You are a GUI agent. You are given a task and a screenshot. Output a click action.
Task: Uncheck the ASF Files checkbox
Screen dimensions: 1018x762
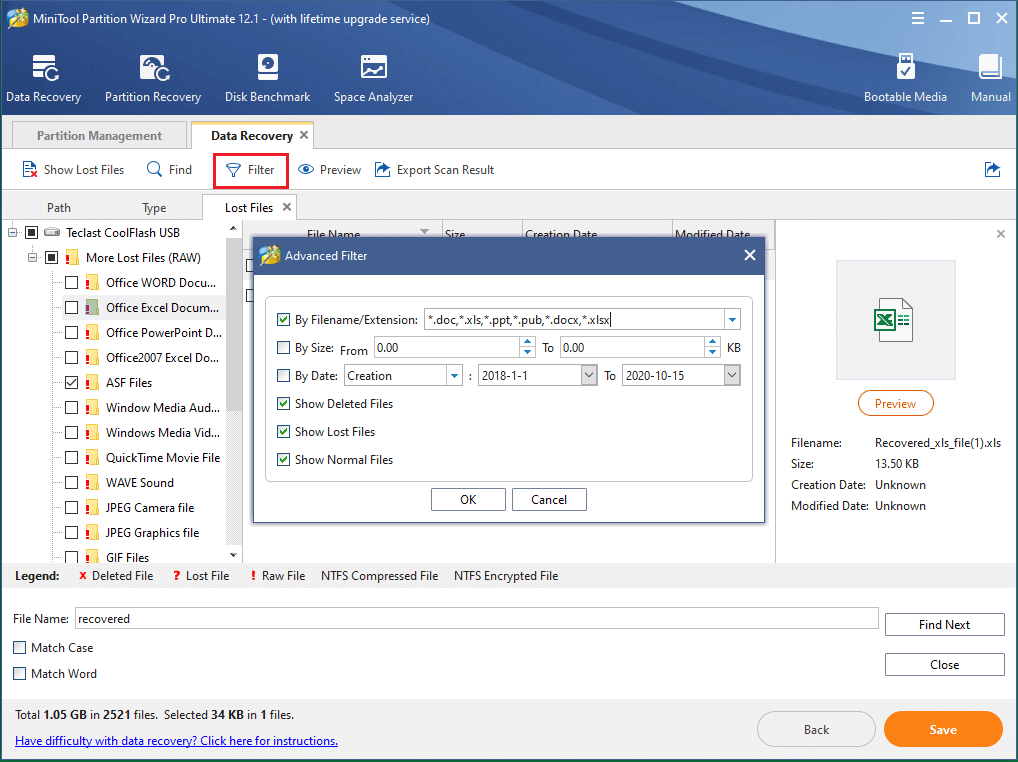tap(71, 382)
